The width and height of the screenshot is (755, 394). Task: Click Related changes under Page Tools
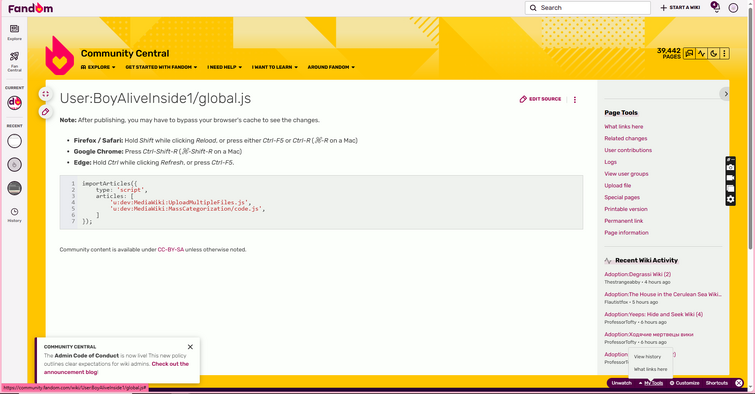625,138
